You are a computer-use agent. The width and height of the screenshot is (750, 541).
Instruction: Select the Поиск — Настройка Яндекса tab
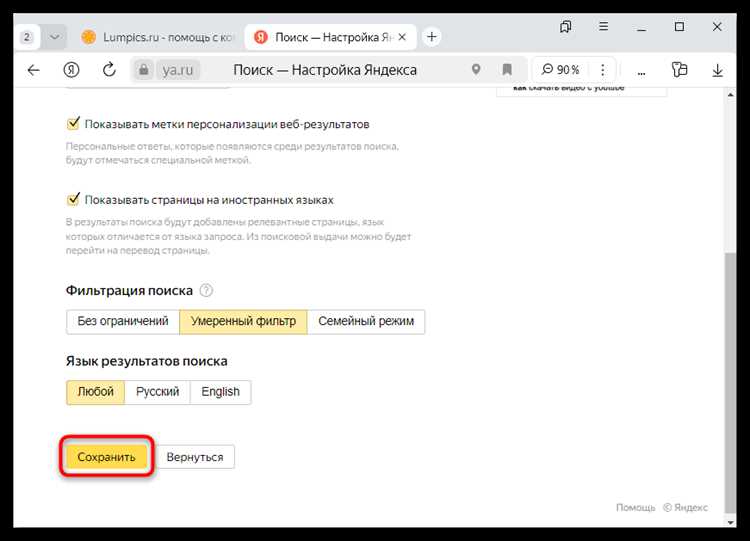330,37
